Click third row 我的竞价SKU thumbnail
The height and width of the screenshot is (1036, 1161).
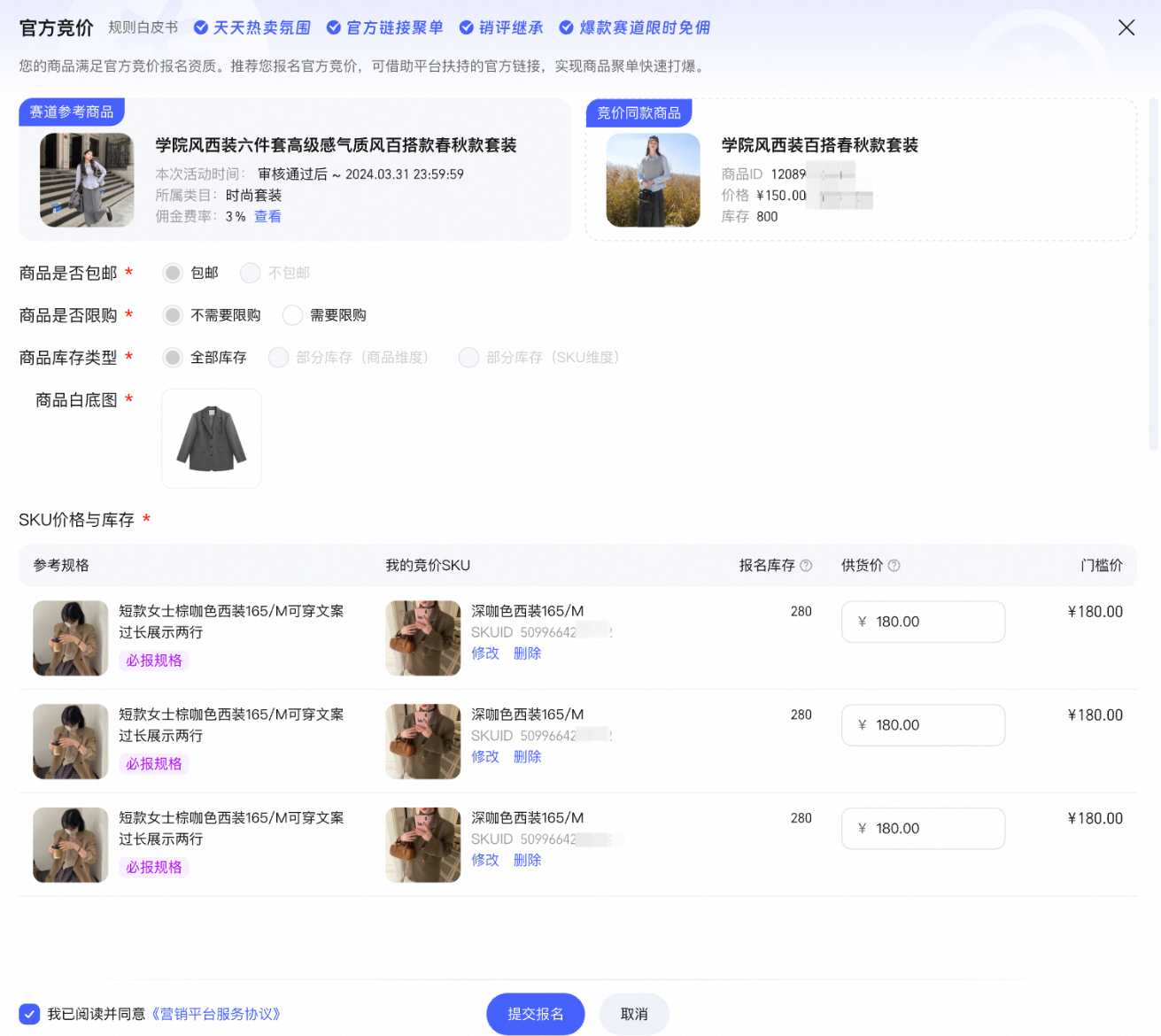[x=423, y=846]
